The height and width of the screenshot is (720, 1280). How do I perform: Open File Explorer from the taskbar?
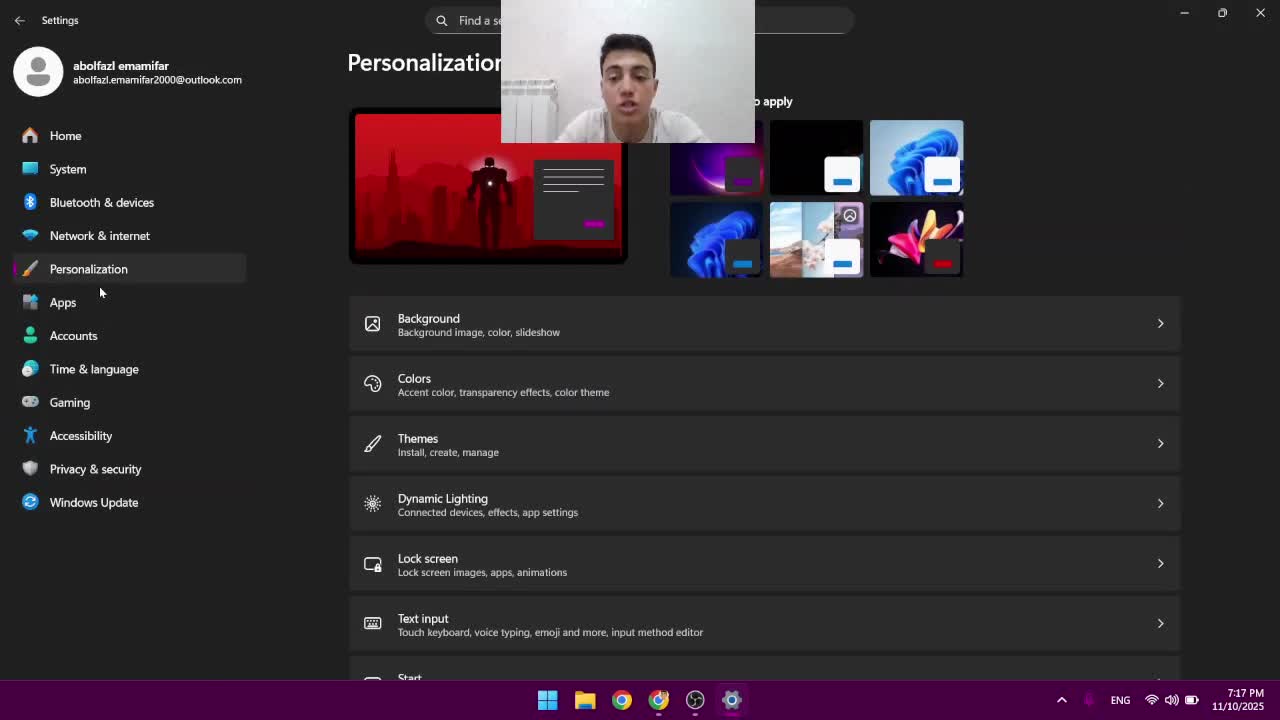[x=585, y=700]
